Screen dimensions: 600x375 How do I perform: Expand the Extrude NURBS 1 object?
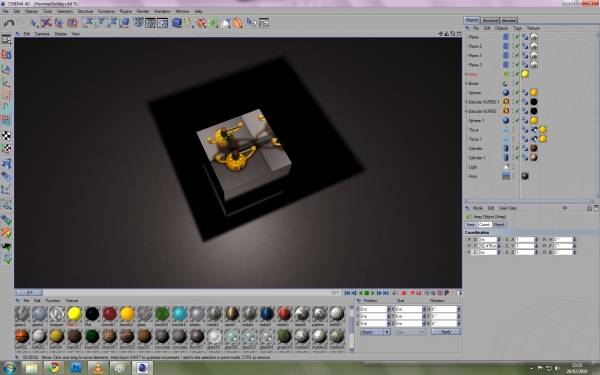(466, 102)
